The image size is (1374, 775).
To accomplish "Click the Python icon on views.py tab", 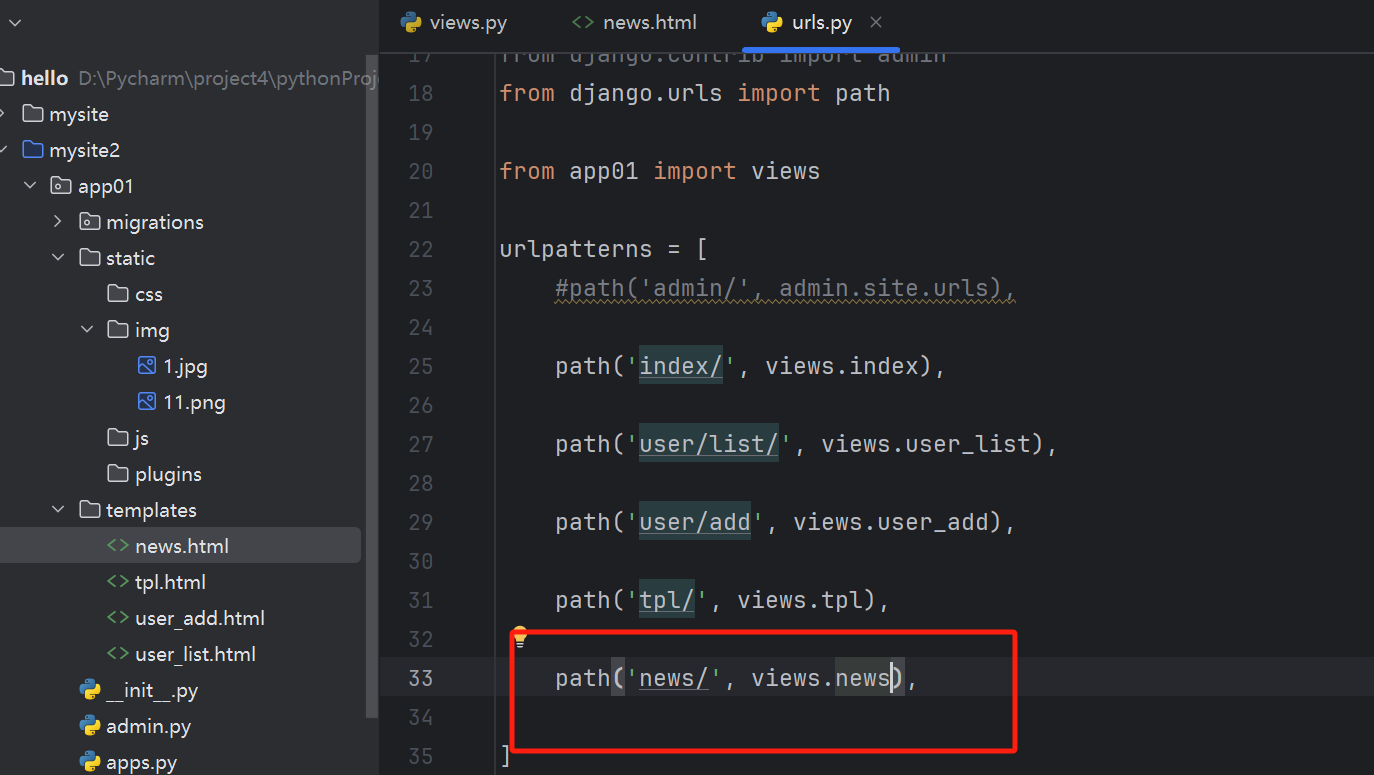I will [410, 23].
